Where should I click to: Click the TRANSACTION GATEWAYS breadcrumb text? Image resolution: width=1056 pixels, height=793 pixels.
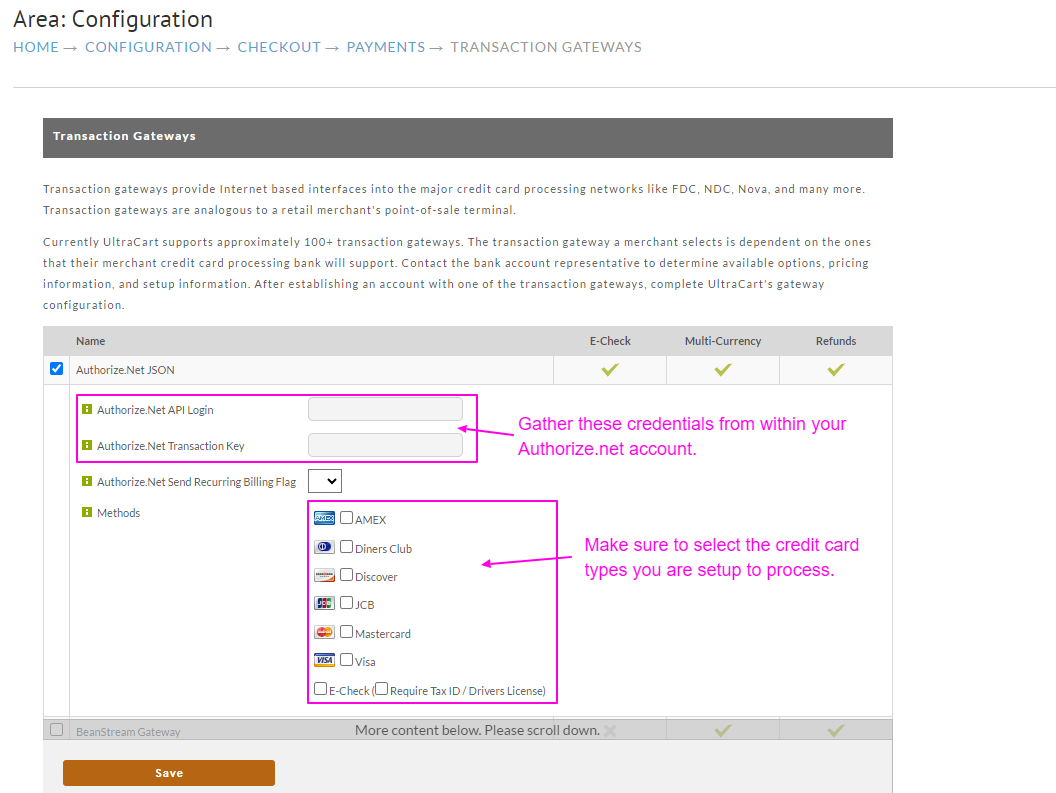(x=546, y=47)
